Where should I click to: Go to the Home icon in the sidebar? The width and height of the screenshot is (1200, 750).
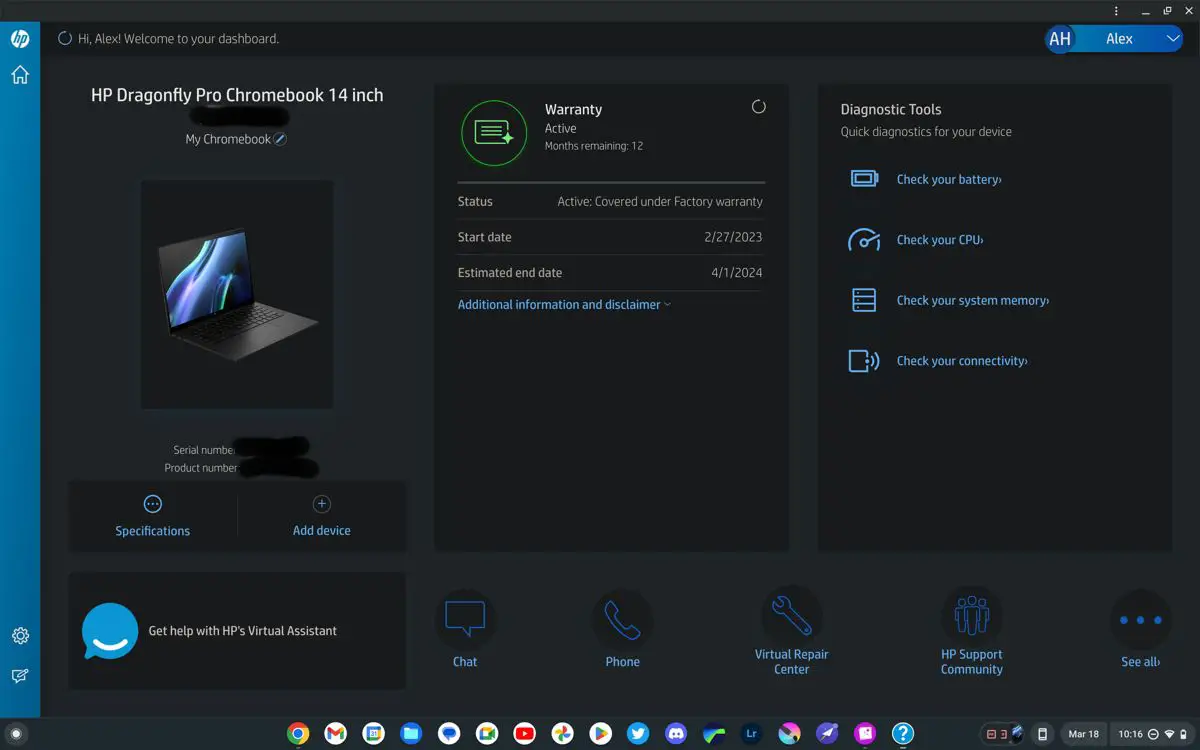tap(20, 75)
